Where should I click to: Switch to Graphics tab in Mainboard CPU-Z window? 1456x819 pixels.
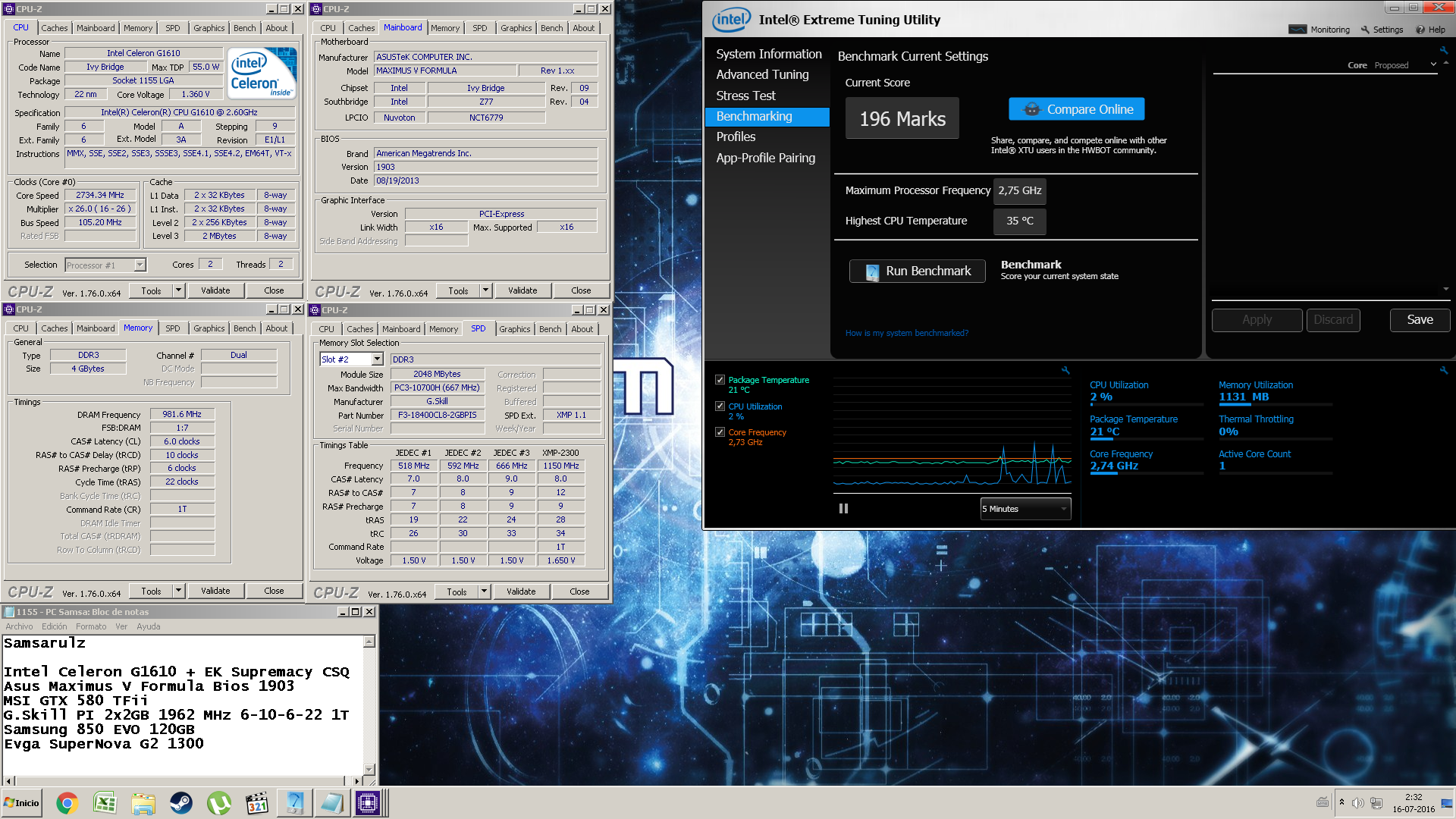(516, 28)
